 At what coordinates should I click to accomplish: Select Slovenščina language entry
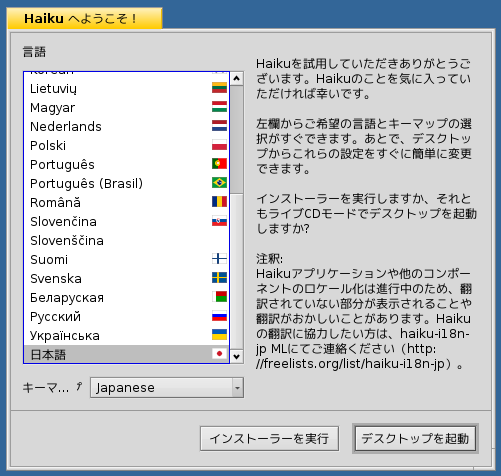[x=127, y=240]
